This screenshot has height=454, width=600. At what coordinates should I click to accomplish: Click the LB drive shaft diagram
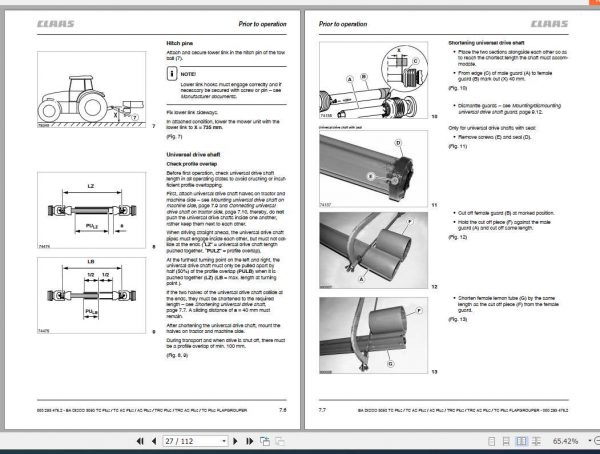91,295
